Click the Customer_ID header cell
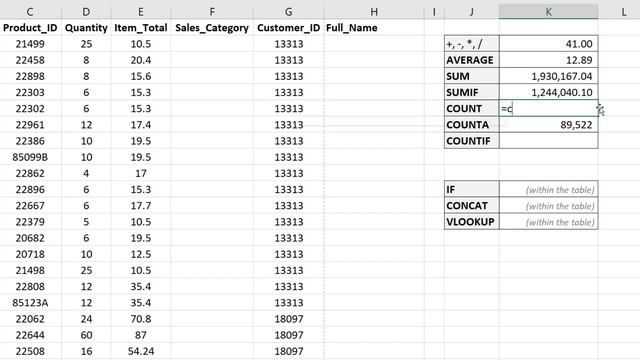The height and width of the screenshot is (360, 640). point(289,28)
